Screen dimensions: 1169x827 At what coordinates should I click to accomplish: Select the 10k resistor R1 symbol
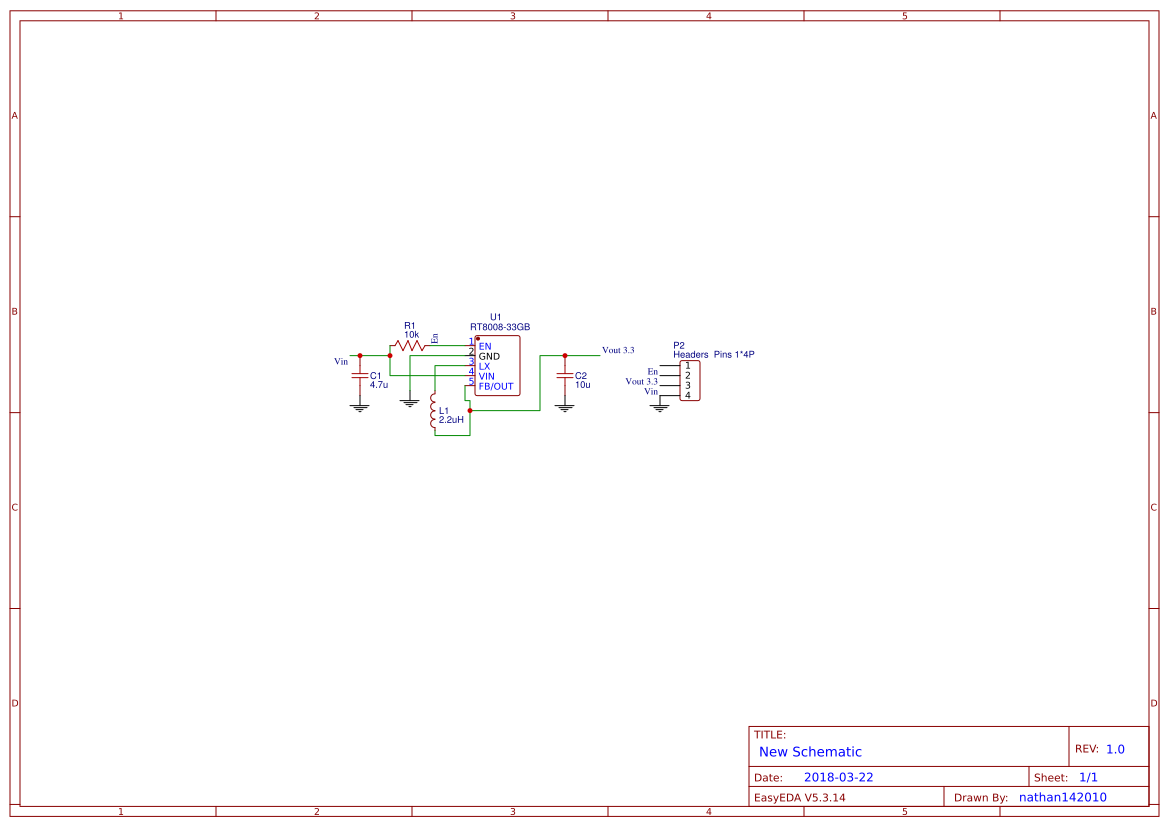[408, 343]
